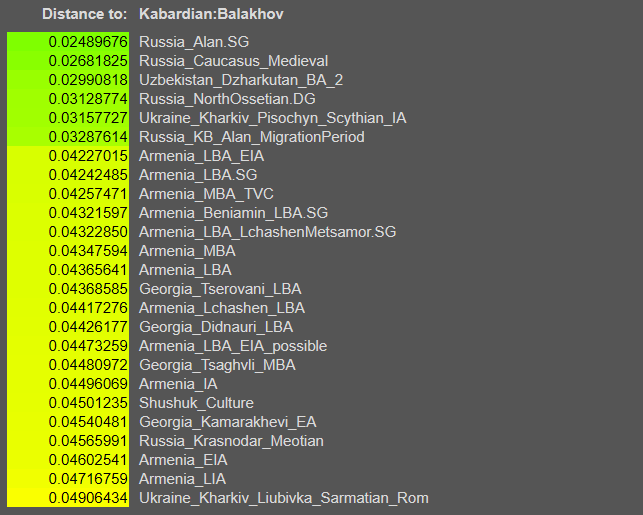Select Ukraine_Kharkiv_Liubivka_Sarmatian_Rom entry
The height and width of the screenshot is (515, 643).
point(284,498)
